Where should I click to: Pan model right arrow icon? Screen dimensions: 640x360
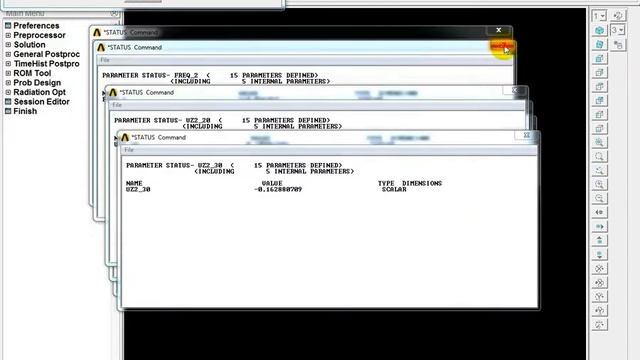pyautogui.click(x=599, y=226)
